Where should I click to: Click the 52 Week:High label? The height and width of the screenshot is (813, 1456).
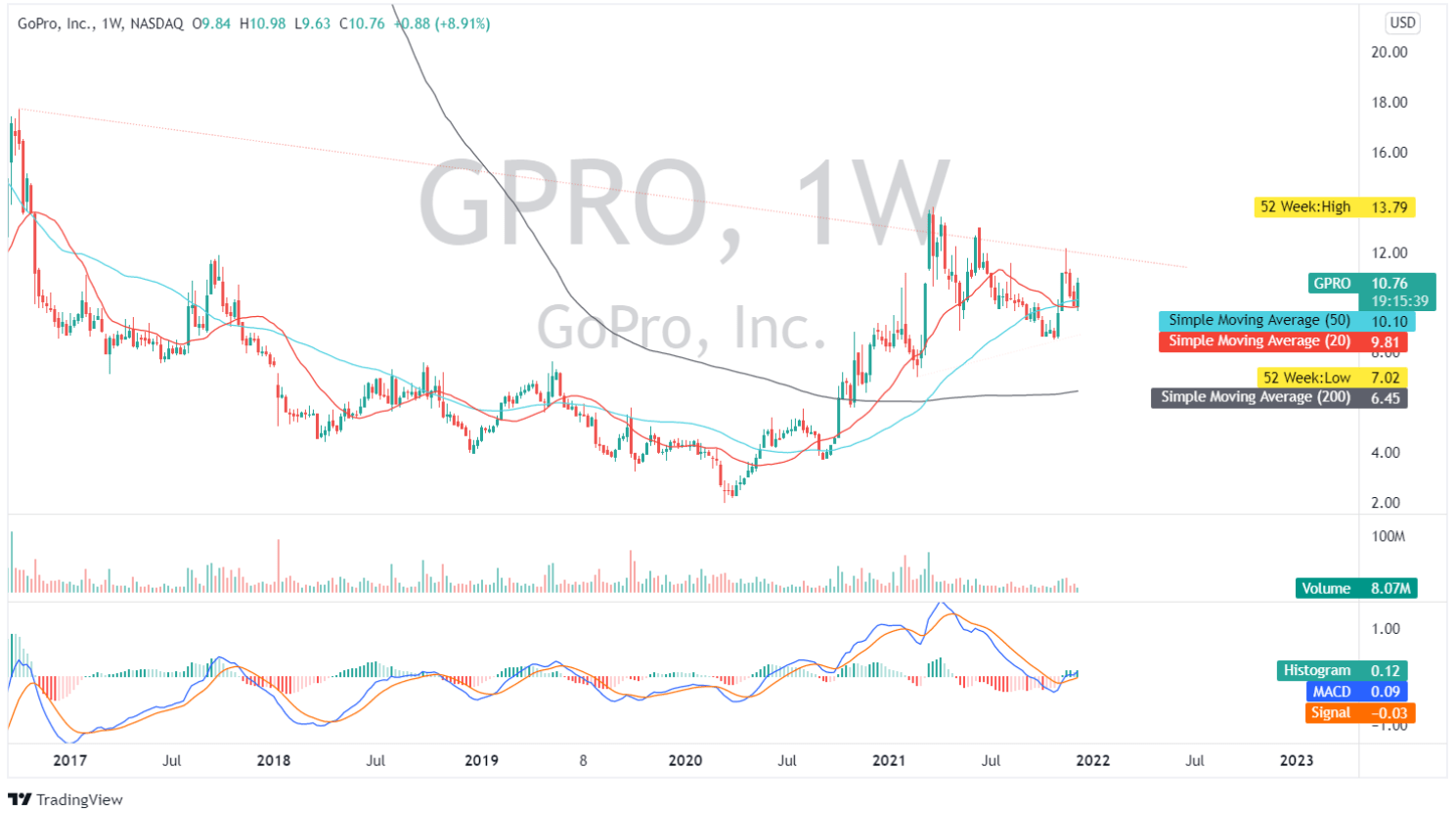pos(1304,207)
